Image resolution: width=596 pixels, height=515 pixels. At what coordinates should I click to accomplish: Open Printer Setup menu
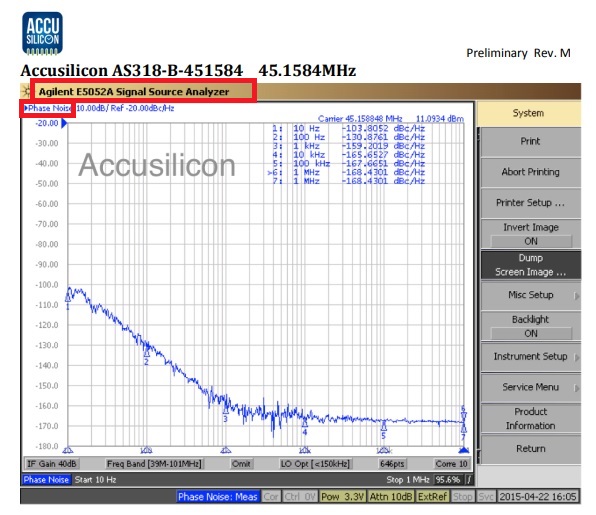tap(530, 203)
